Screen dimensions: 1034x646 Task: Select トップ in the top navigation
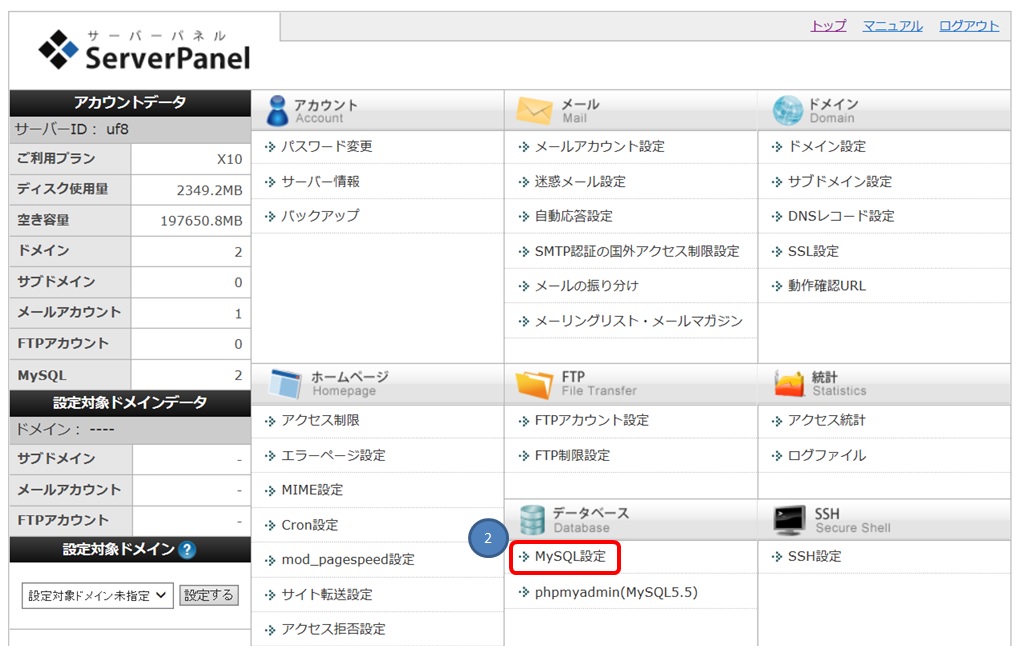coord(827,24)
